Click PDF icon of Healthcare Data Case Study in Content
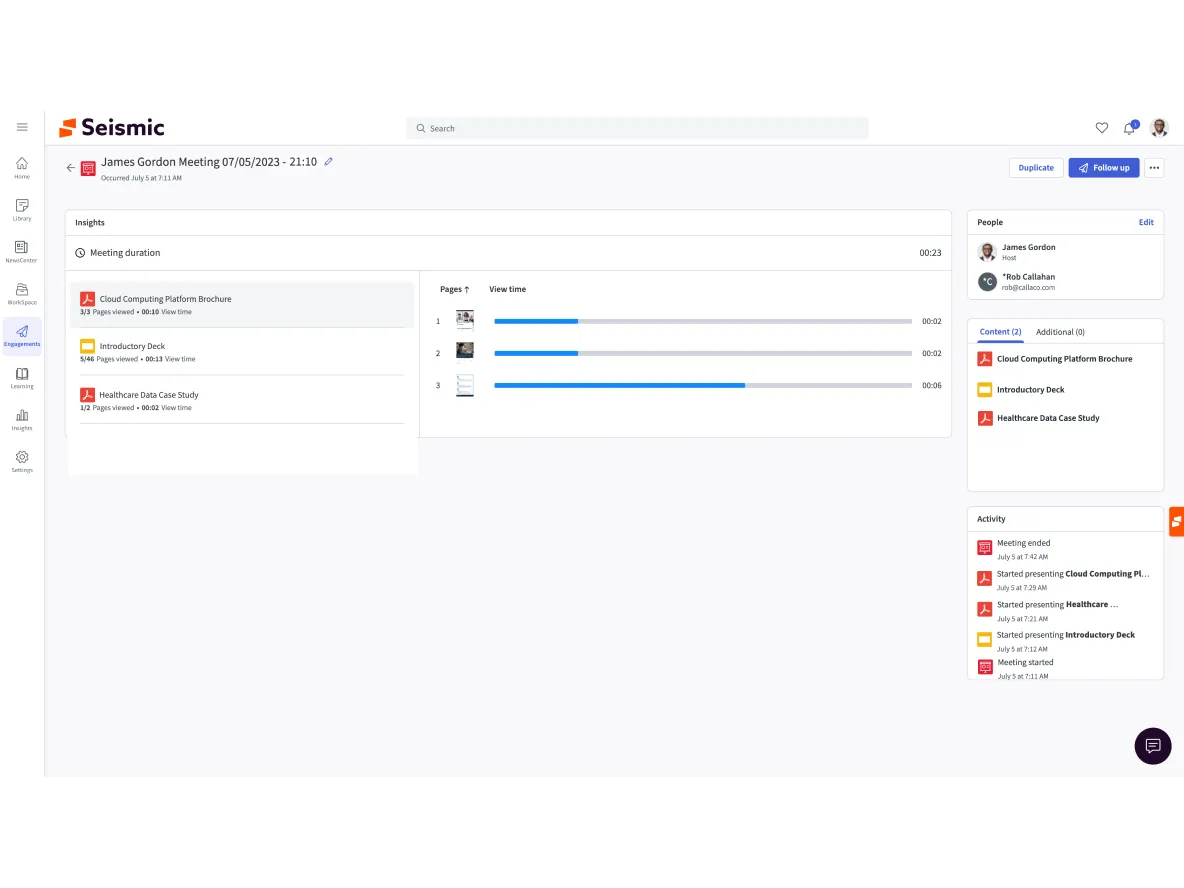1184x888 pixels. point(985,418)
